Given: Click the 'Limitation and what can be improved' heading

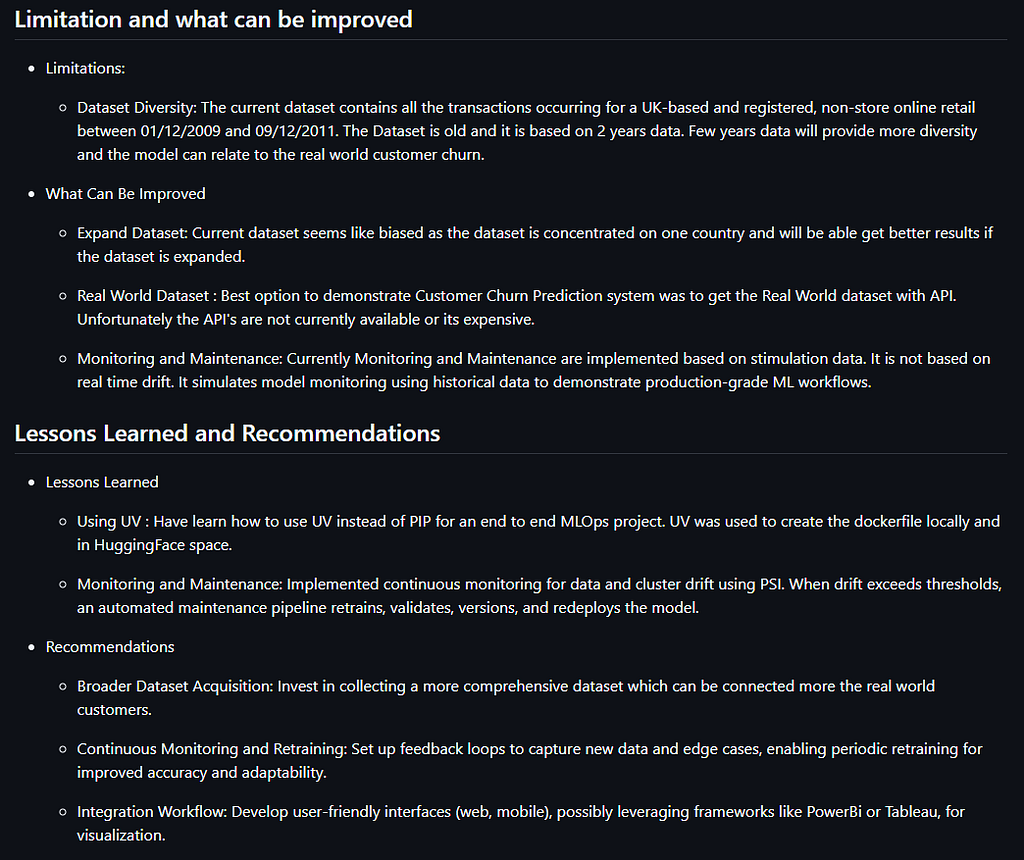Looking at the screenshot, I should (213, 20).
